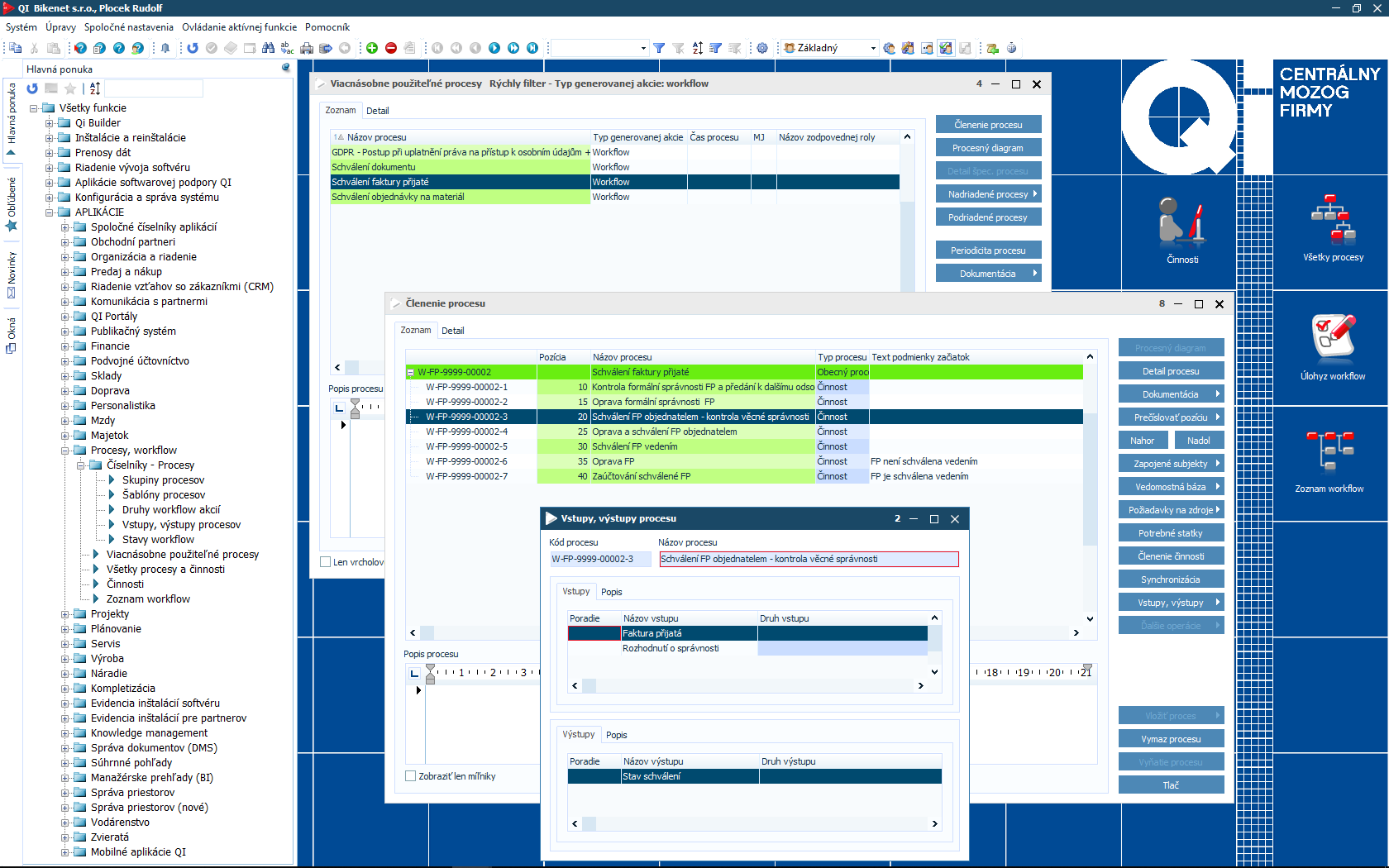Toggle the Len vrcholové checkbox
Viewport: 1389px width, 868px height.
pos(326,562)
